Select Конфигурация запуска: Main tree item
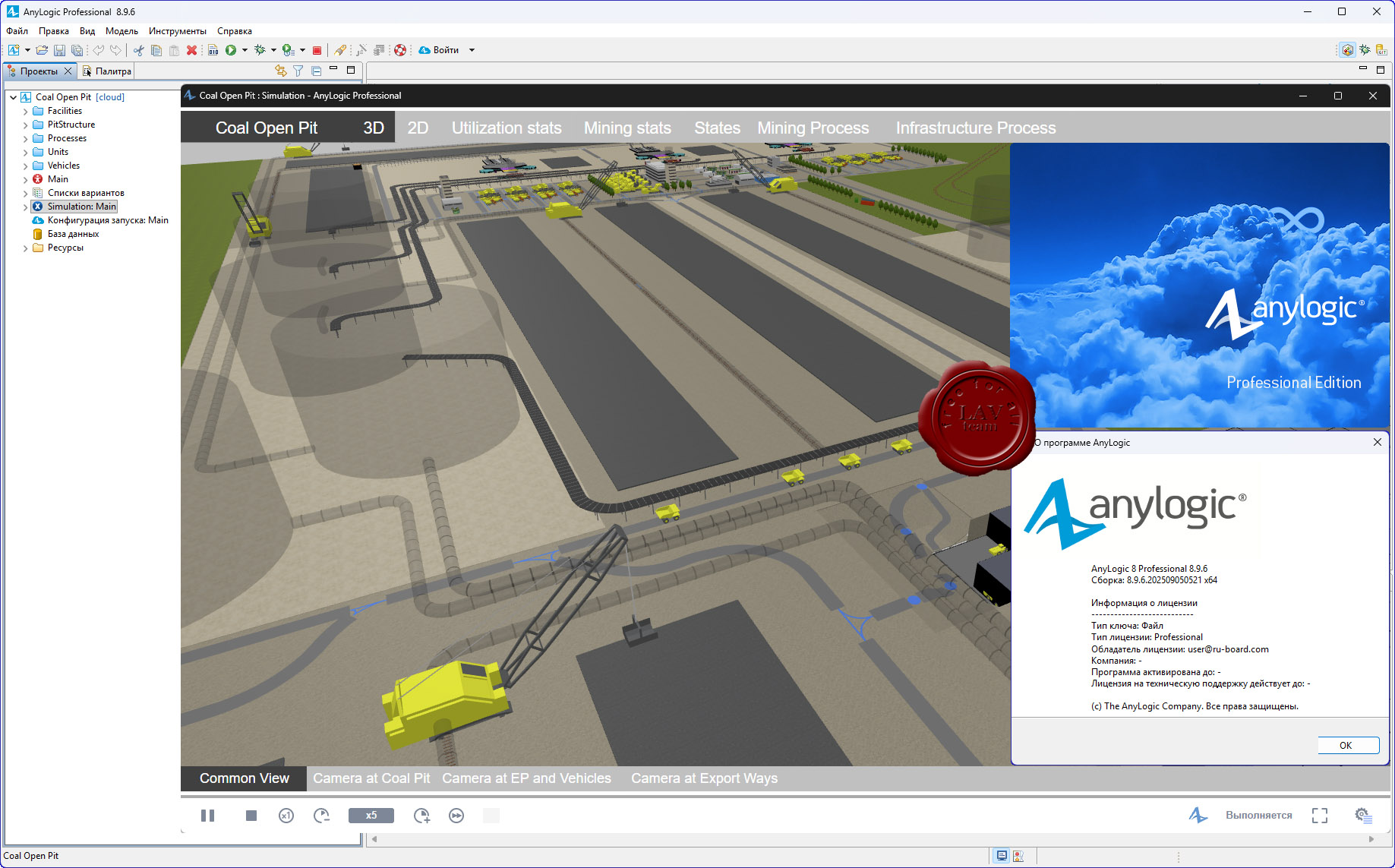 pyautogui.click(x=108, y=220)
